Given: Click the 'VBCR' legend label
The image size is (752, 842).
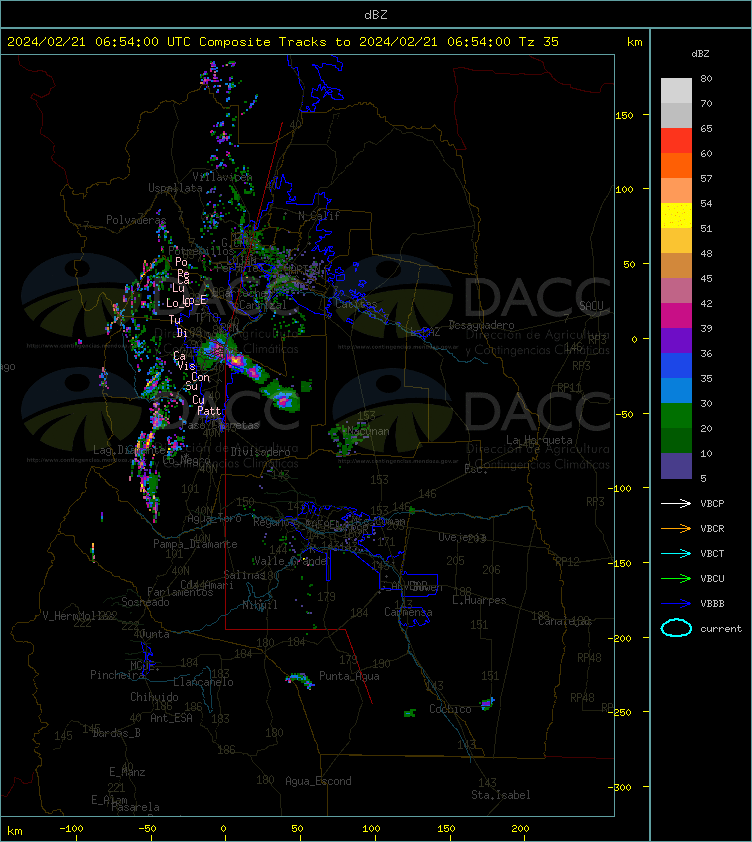Looking at the screenshot, I should (712, 528).
